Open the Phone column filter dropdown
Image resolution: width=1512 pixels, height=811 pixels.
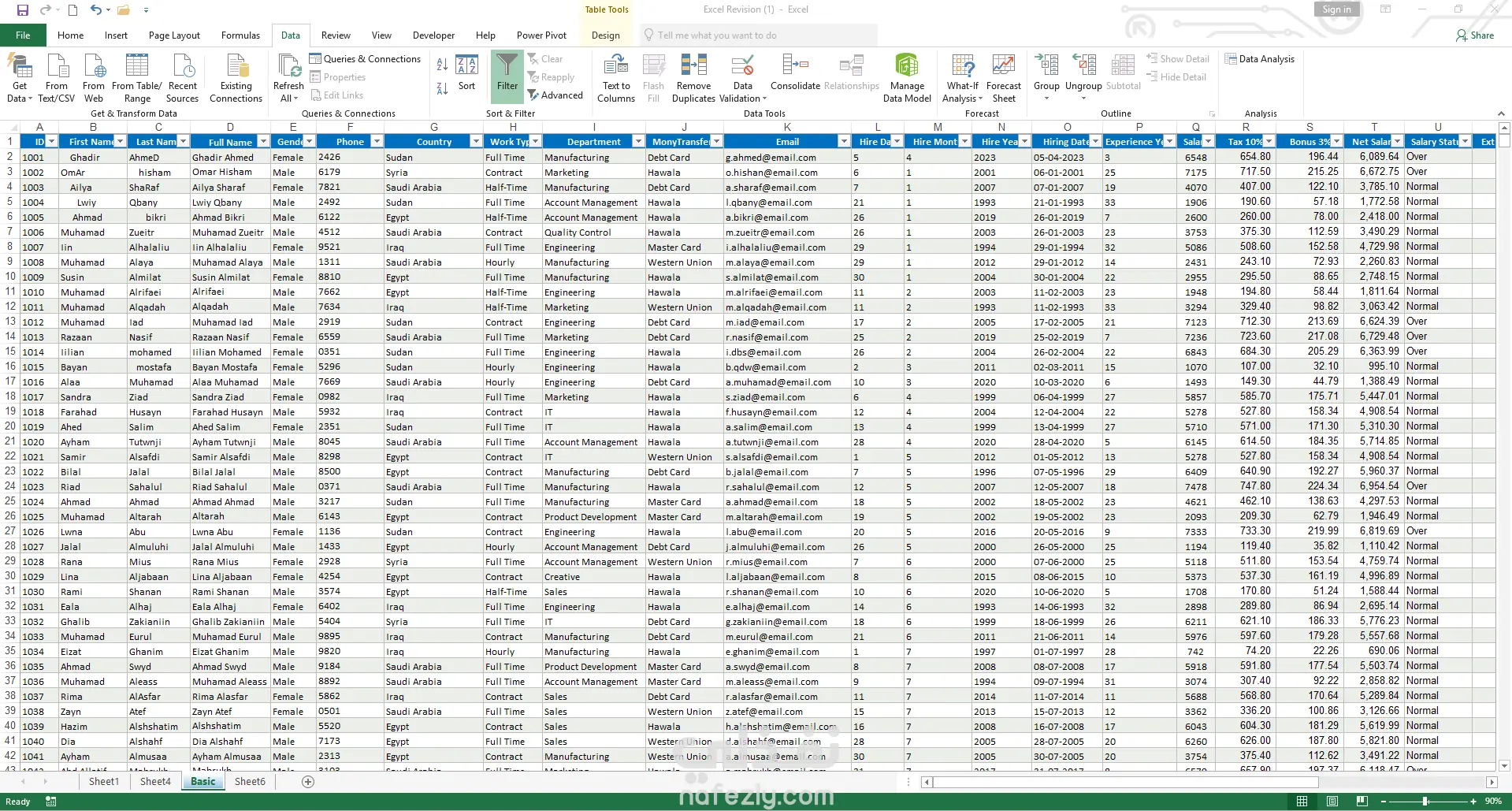(x=376, y=142)
